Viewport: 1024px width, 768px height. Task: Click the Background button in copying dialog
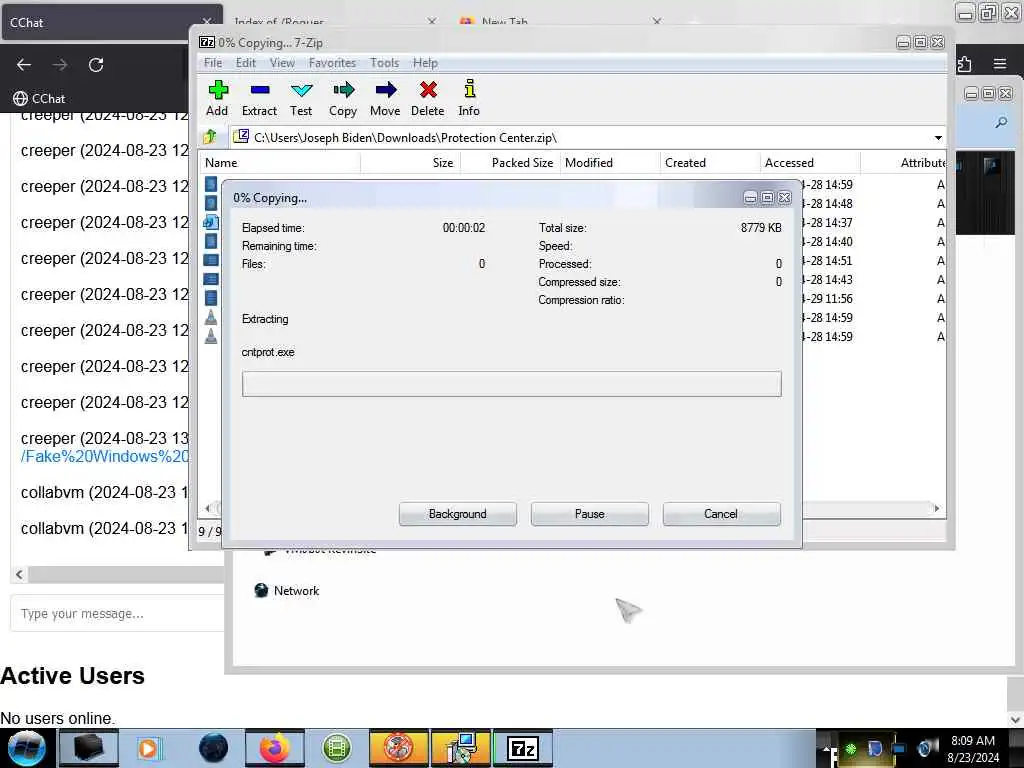458,514
